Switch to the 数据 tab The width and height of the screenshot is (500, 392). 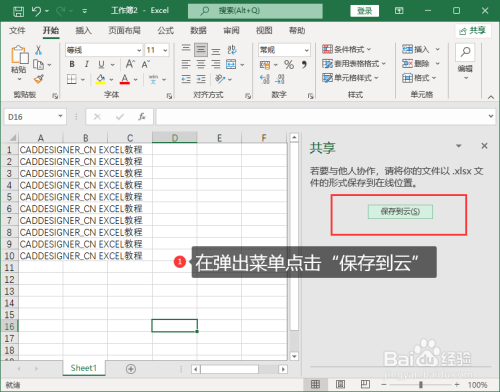click(198, 31)
